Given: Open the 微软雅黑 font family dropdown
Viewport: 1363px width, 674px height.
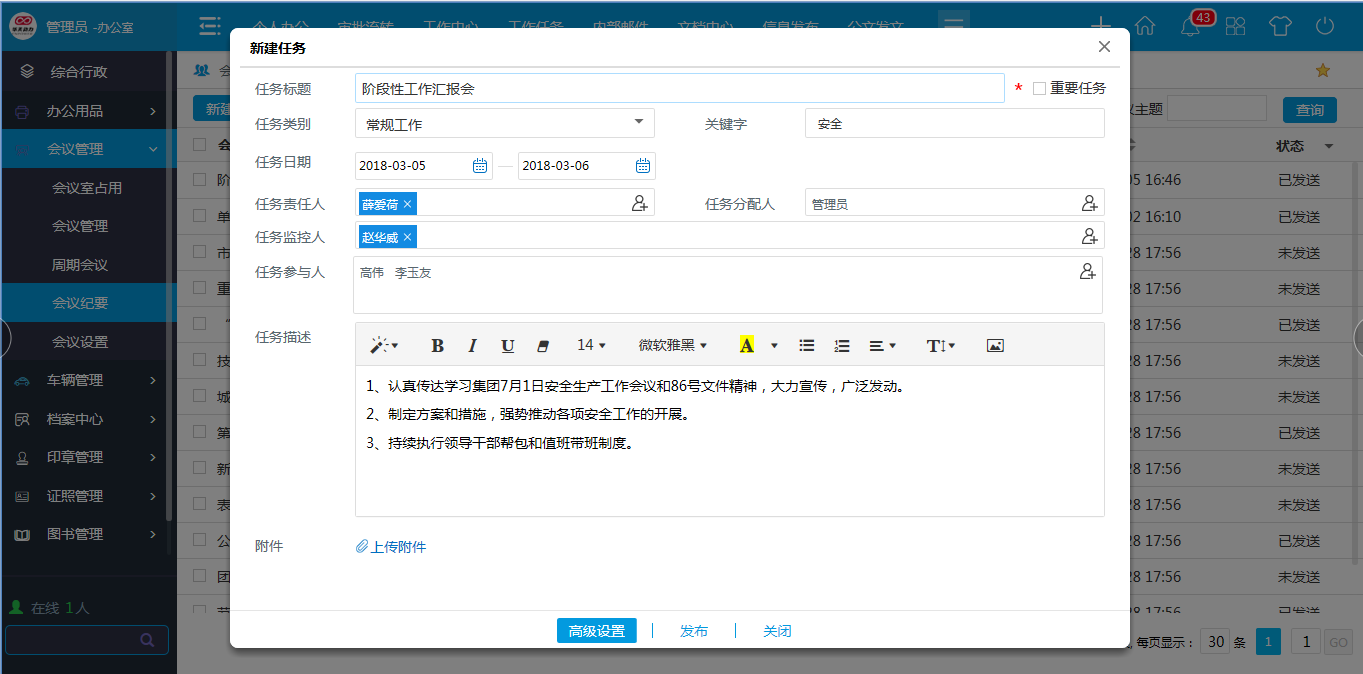Looking at the screenshot, I should pos(668,345).
